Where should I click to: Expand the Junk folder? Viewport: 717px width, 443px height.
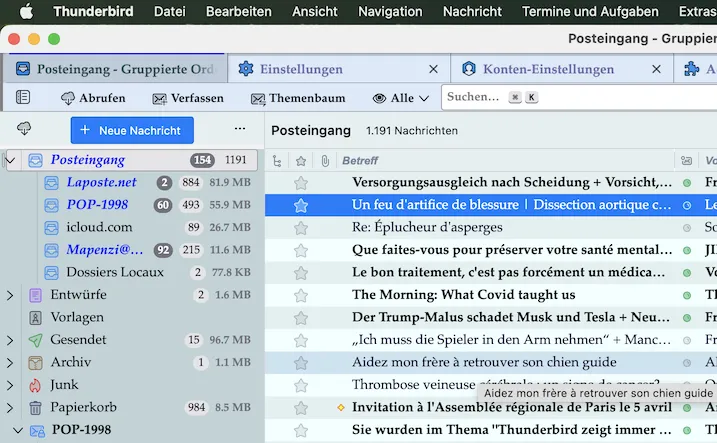pos(10,385)
